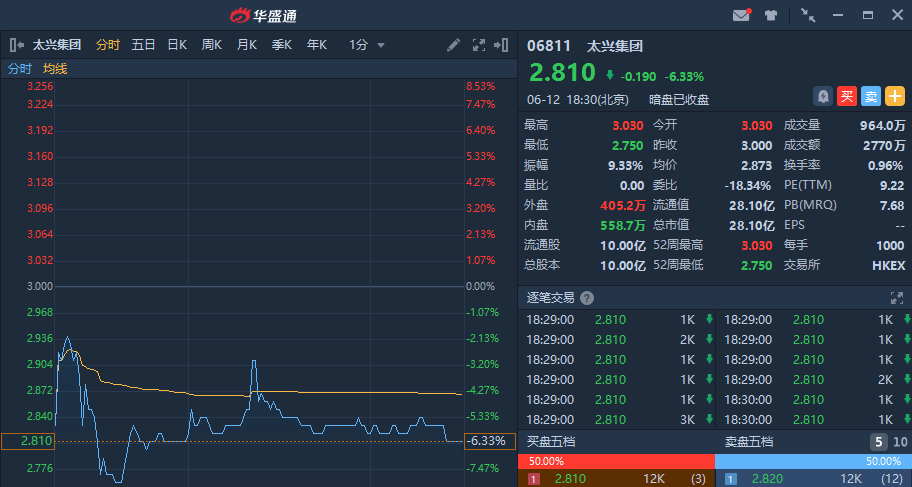Viewport: 912px width, 487px height.
Task: Click the 每手 value 1000
Action: [x=890, y=246]
